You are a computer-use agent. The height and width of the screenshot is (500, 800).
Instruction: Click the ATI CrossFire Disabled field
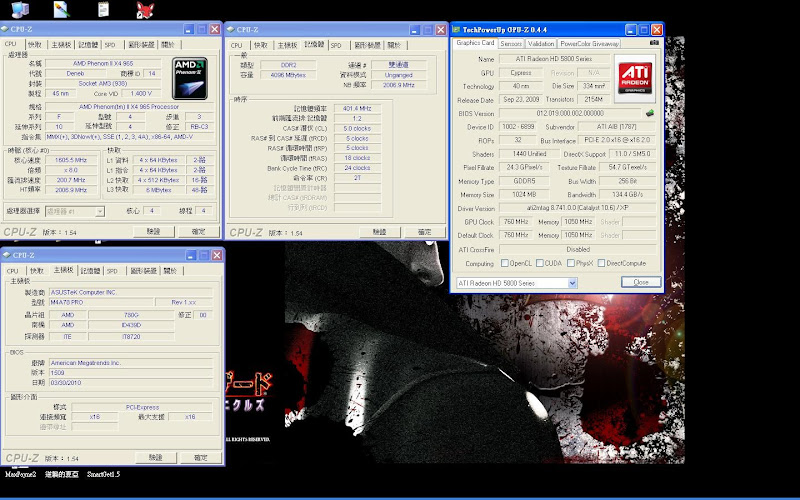coord(578,249)
